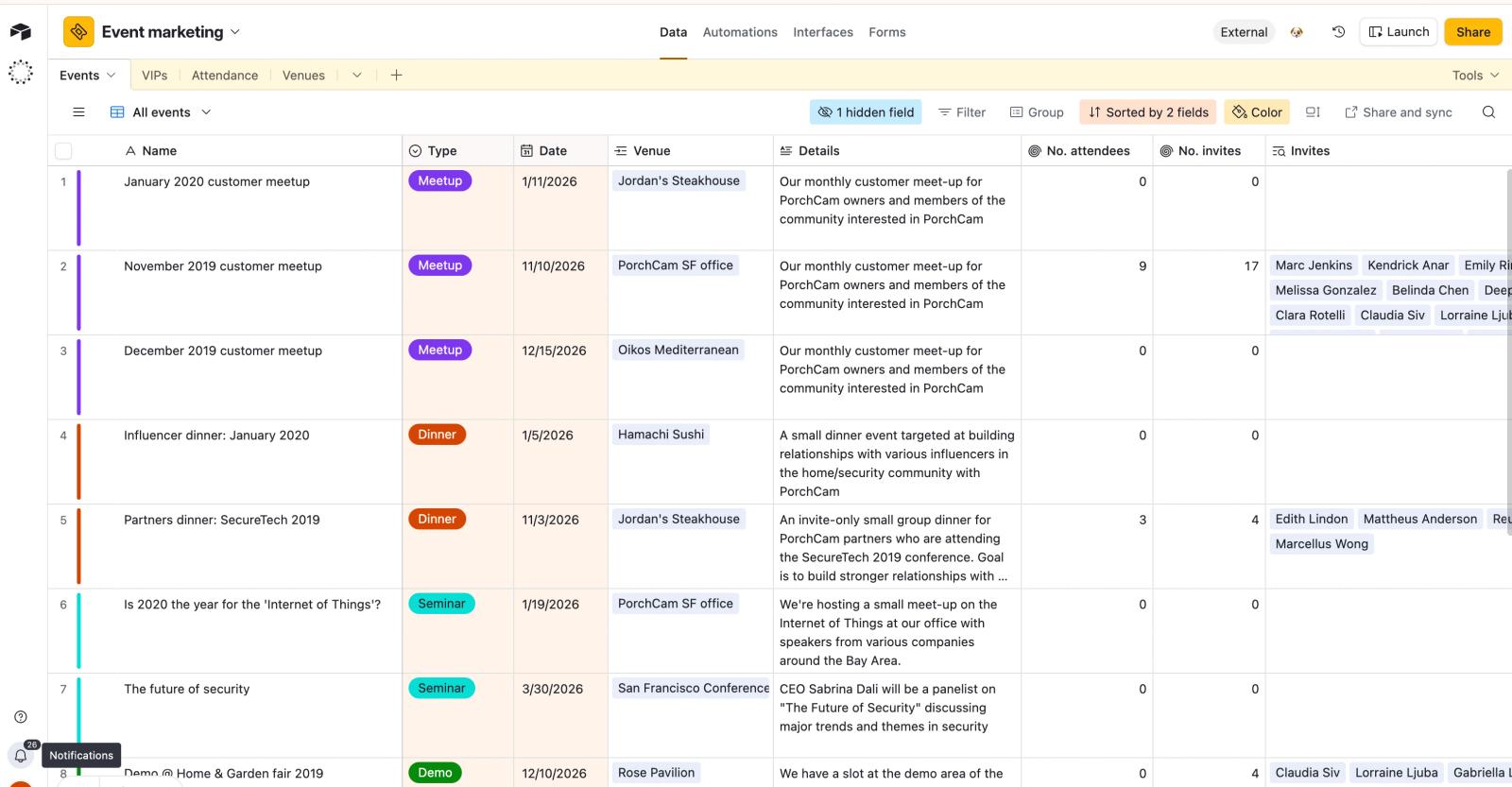Select 'Influencer dinner: January 2020' cell
This screenshot has width=1512, height=787.
coord(225,462)
